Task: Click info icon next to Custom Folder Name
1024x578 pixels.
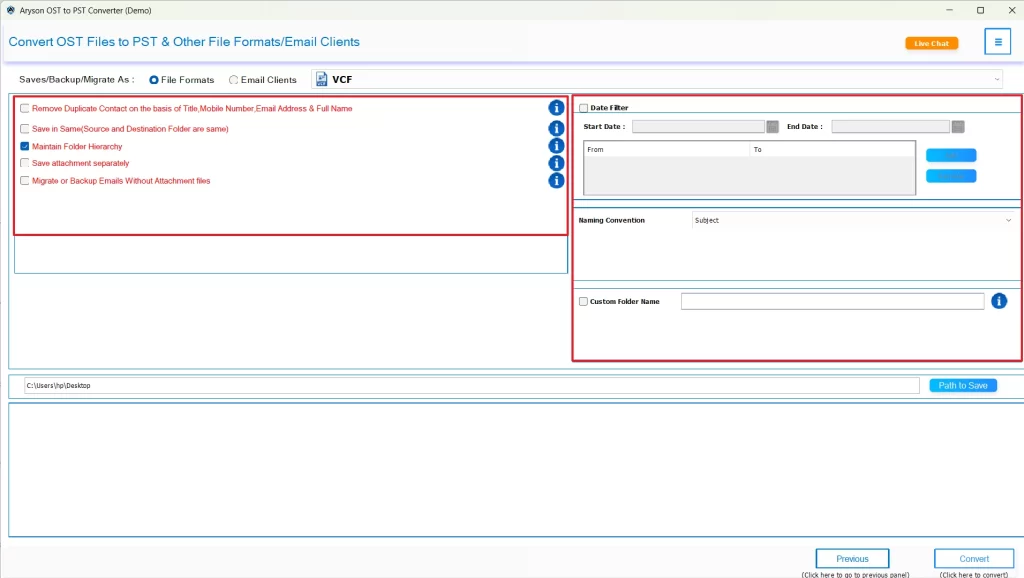Action: click(998, 301)
